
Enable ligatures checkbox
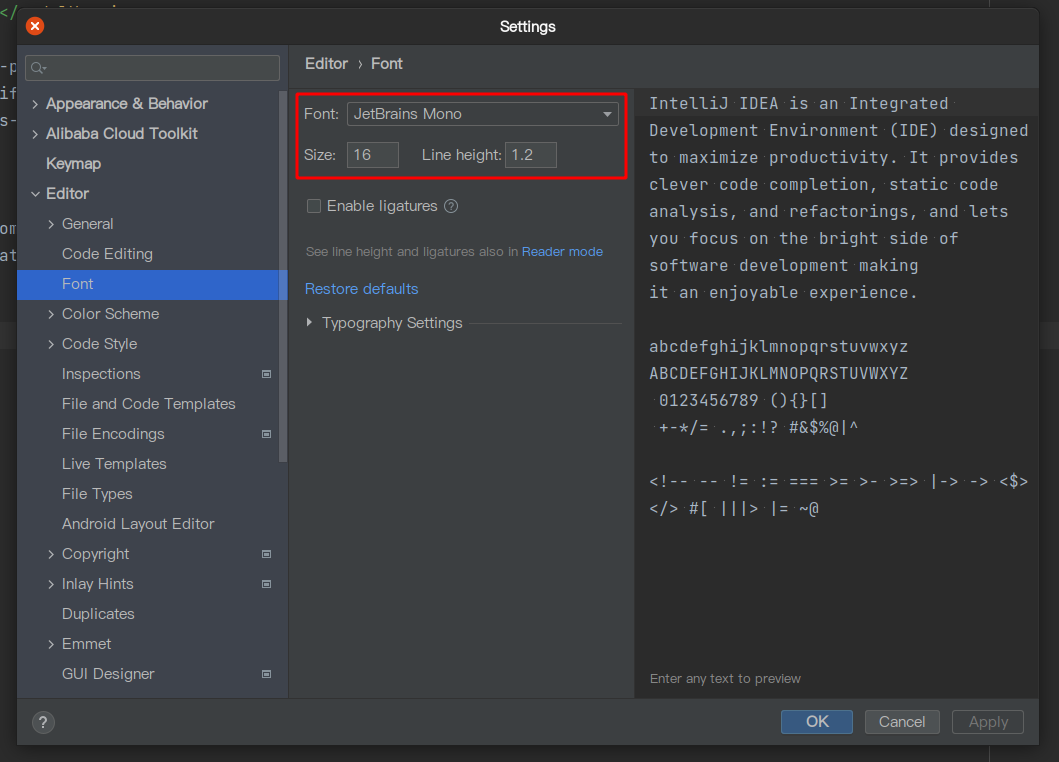point(314,206)
